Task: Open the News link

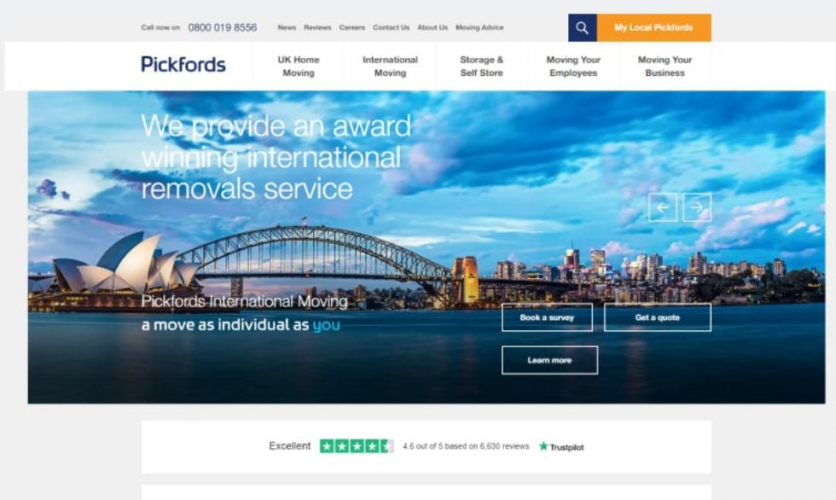Action: (287, 28)
